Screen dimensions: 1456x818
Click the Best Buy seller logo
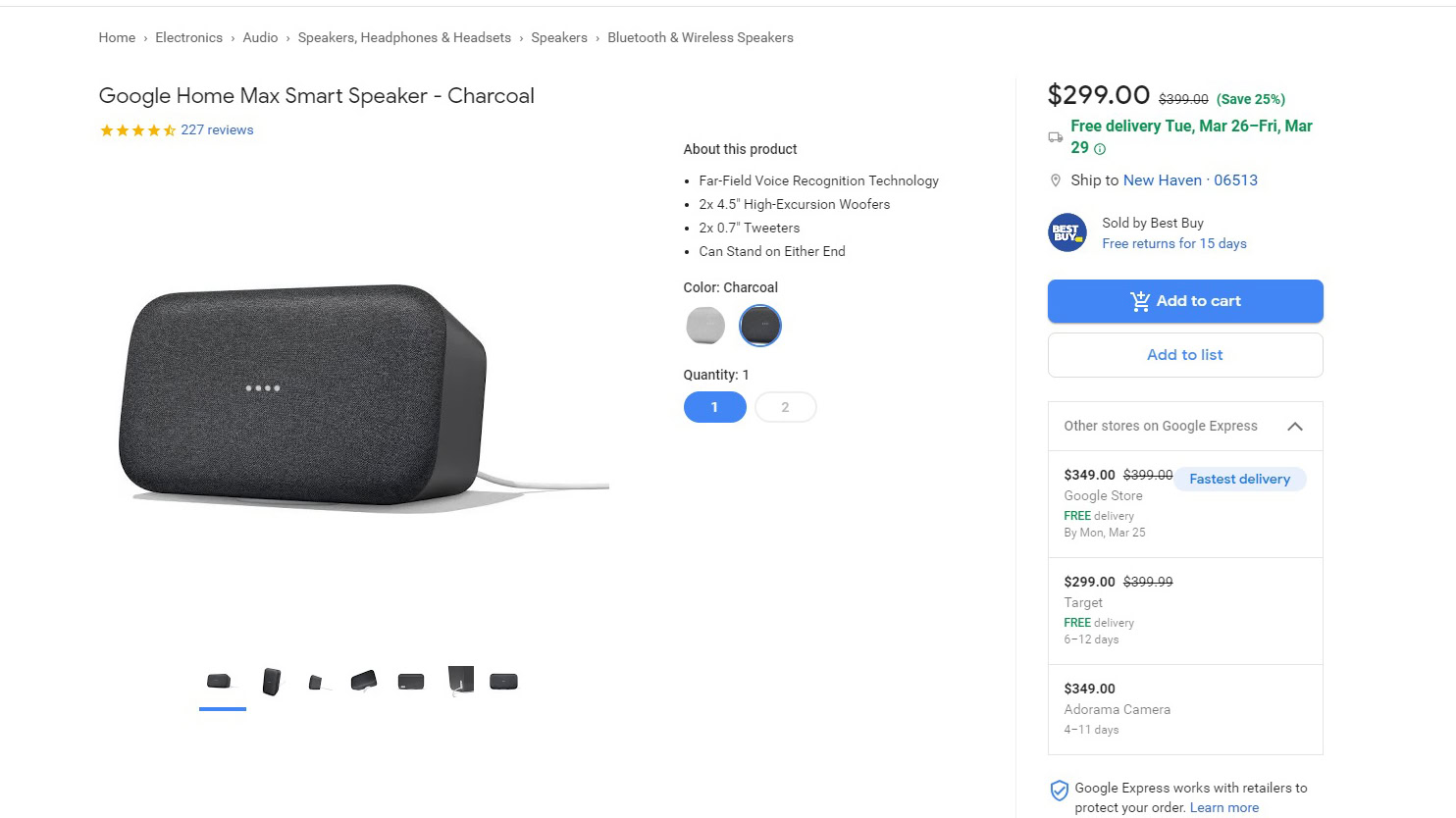pos(1066,232)
